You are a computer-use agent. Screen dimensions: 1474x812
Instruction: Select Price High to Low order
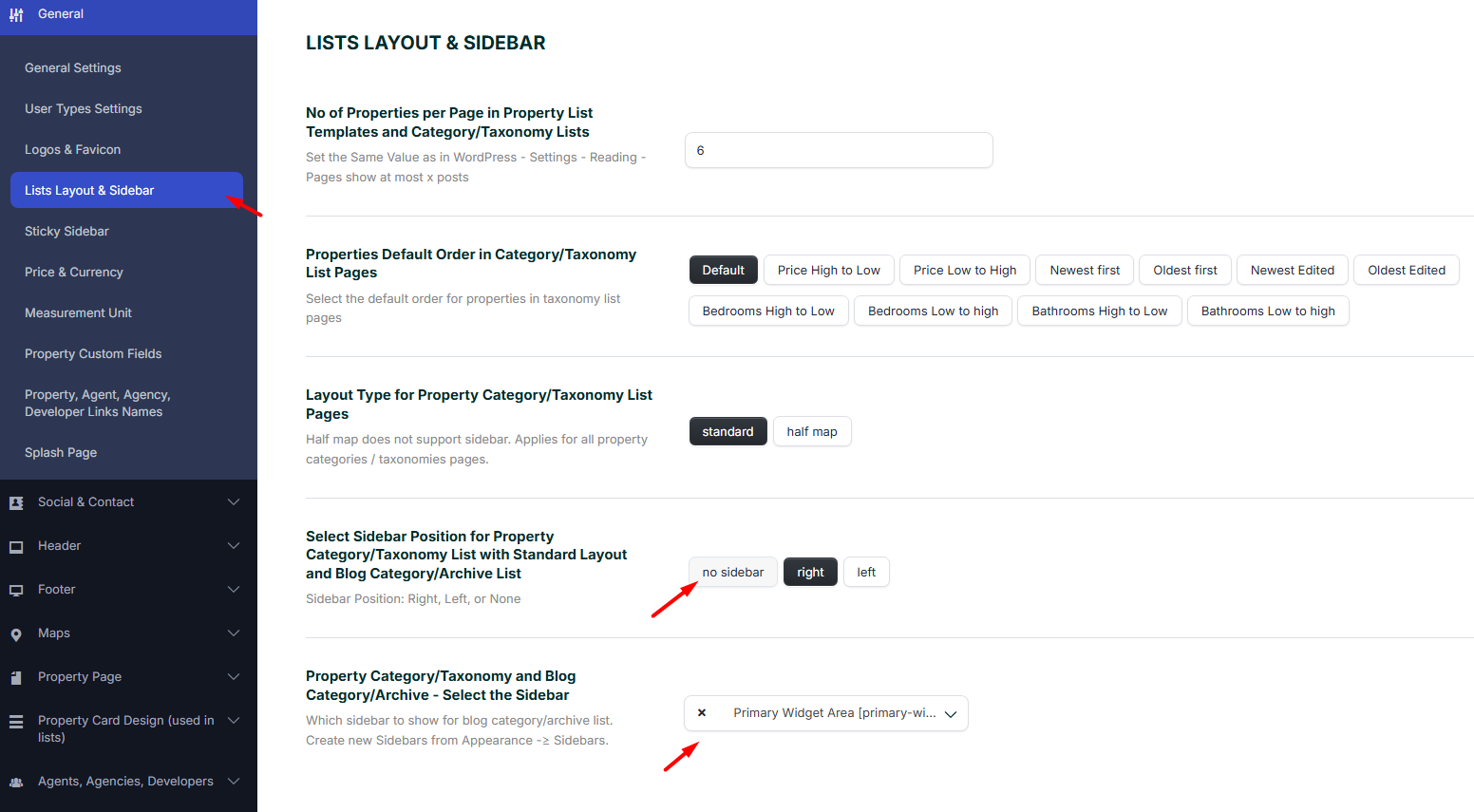pyautogui.click(x=828, y=271)
